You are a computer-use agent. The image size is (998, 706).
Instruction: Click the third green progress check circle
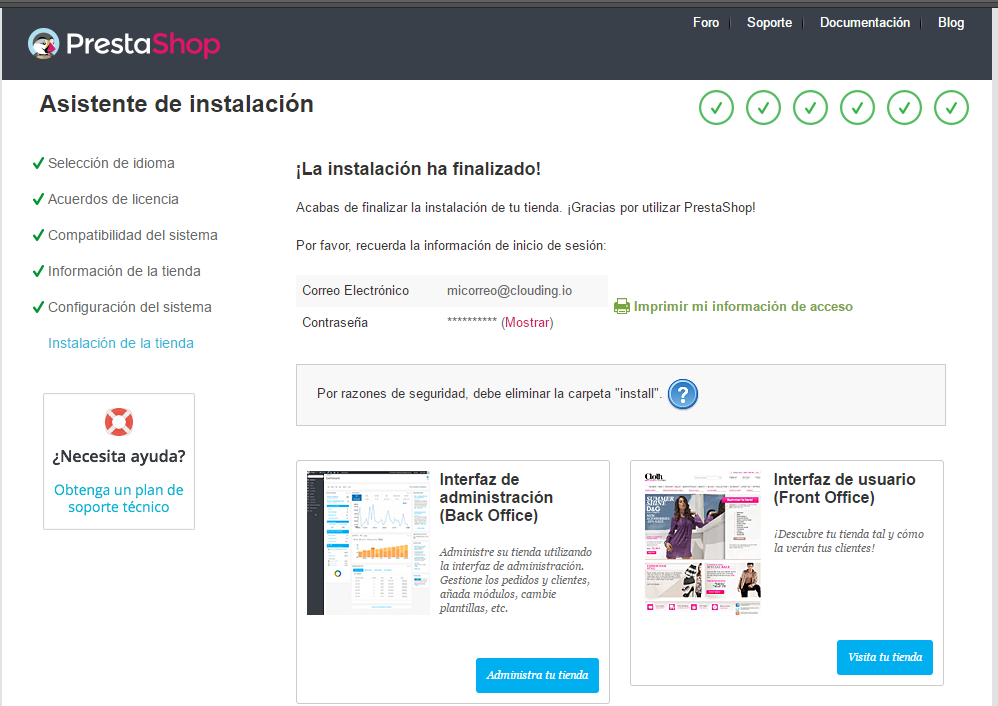810,108
